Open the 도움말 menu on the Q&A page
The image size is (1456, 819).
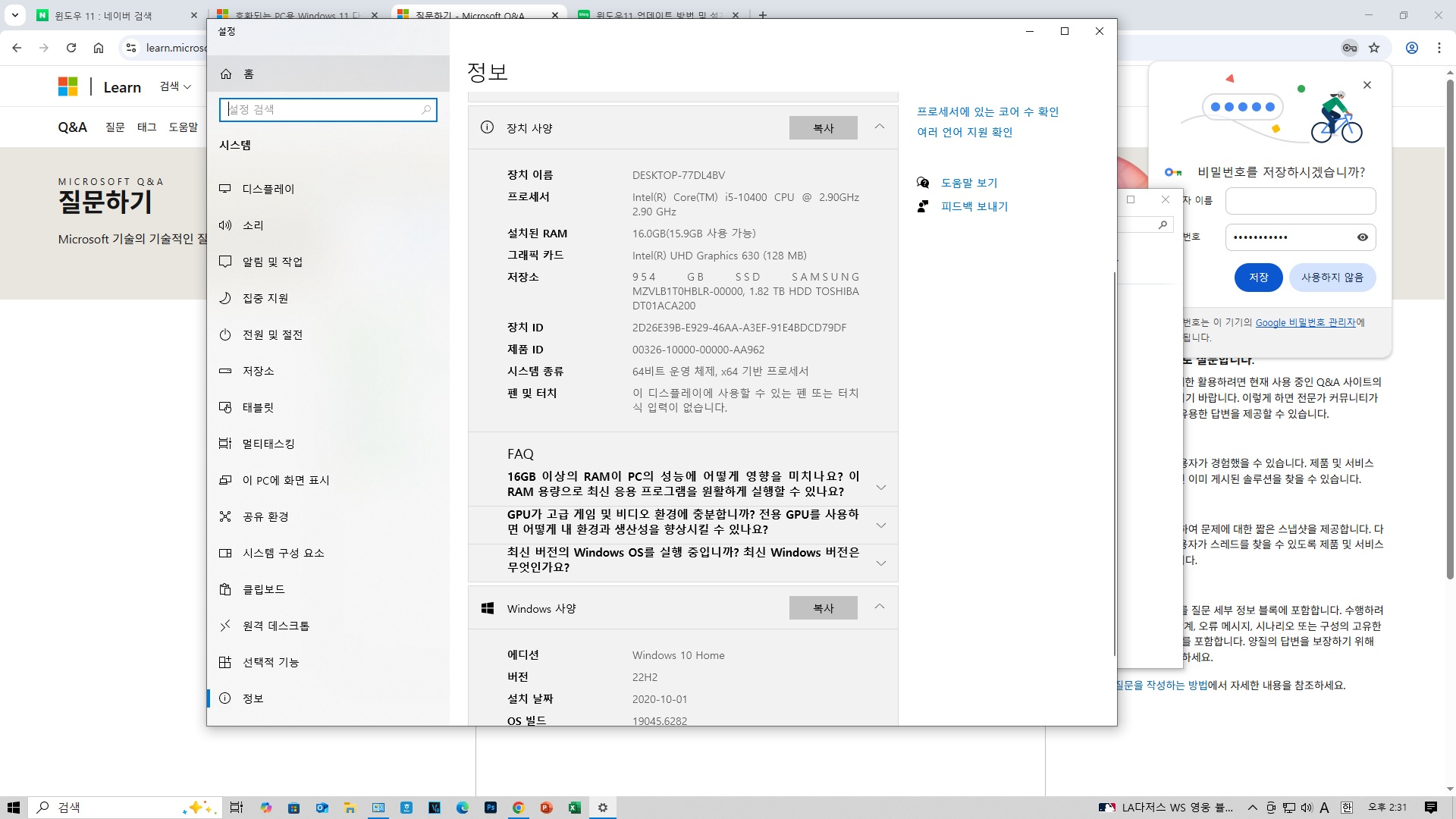(x=184, y=127)
